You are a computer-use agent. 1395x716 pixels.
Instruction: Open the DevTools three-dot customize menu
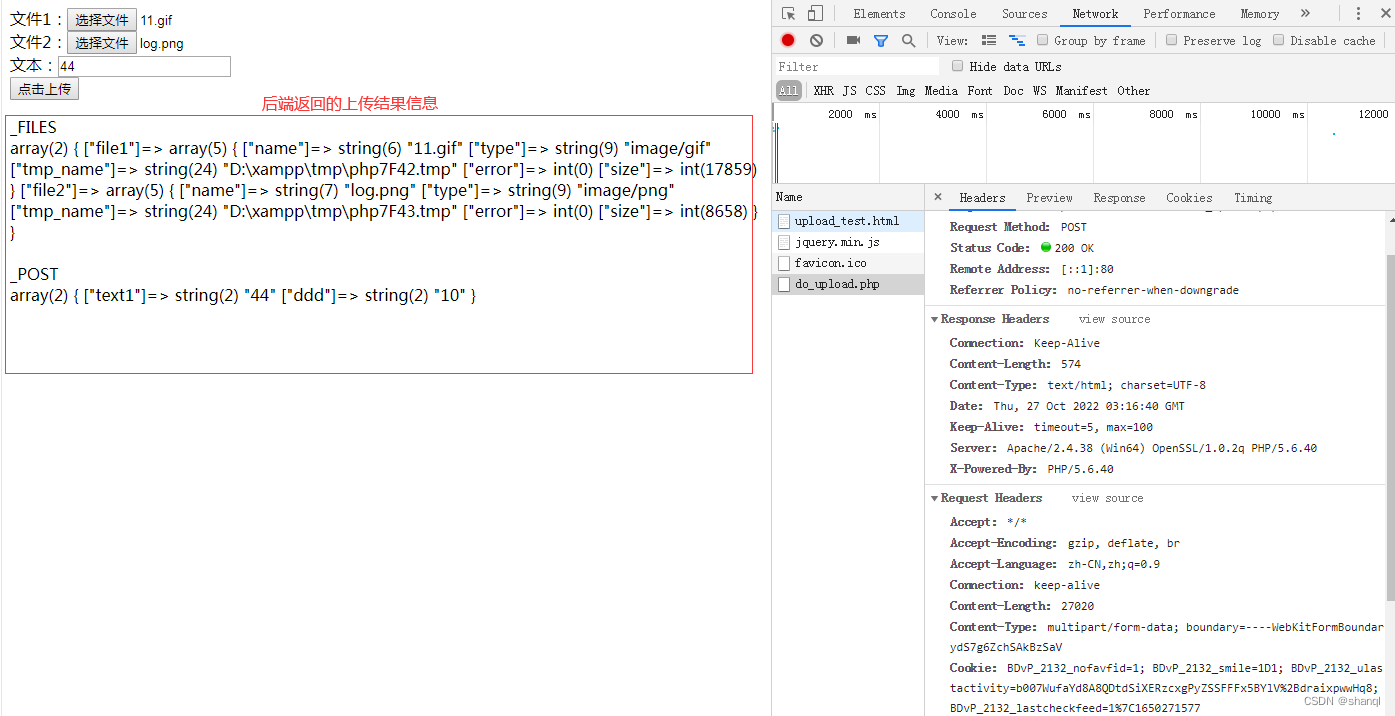click(1358, 13)
